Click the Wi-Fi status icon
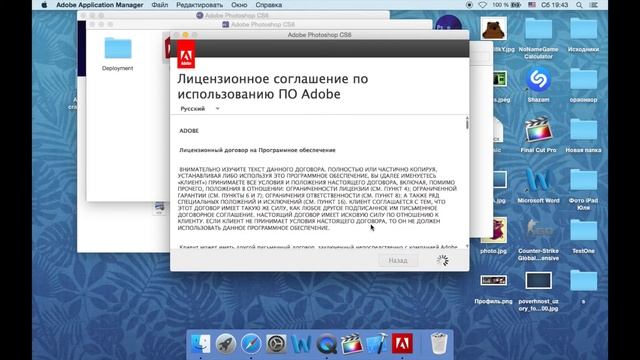The width and height of the screenshot is (640, 360). (x=482, y=5)
